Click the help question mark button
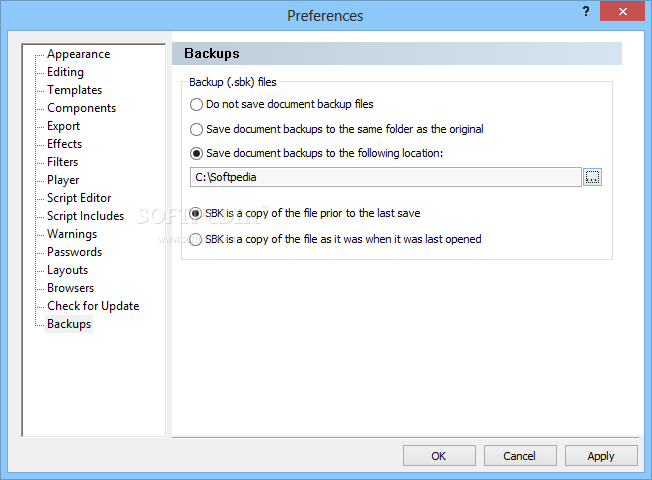 pos(583,12)
